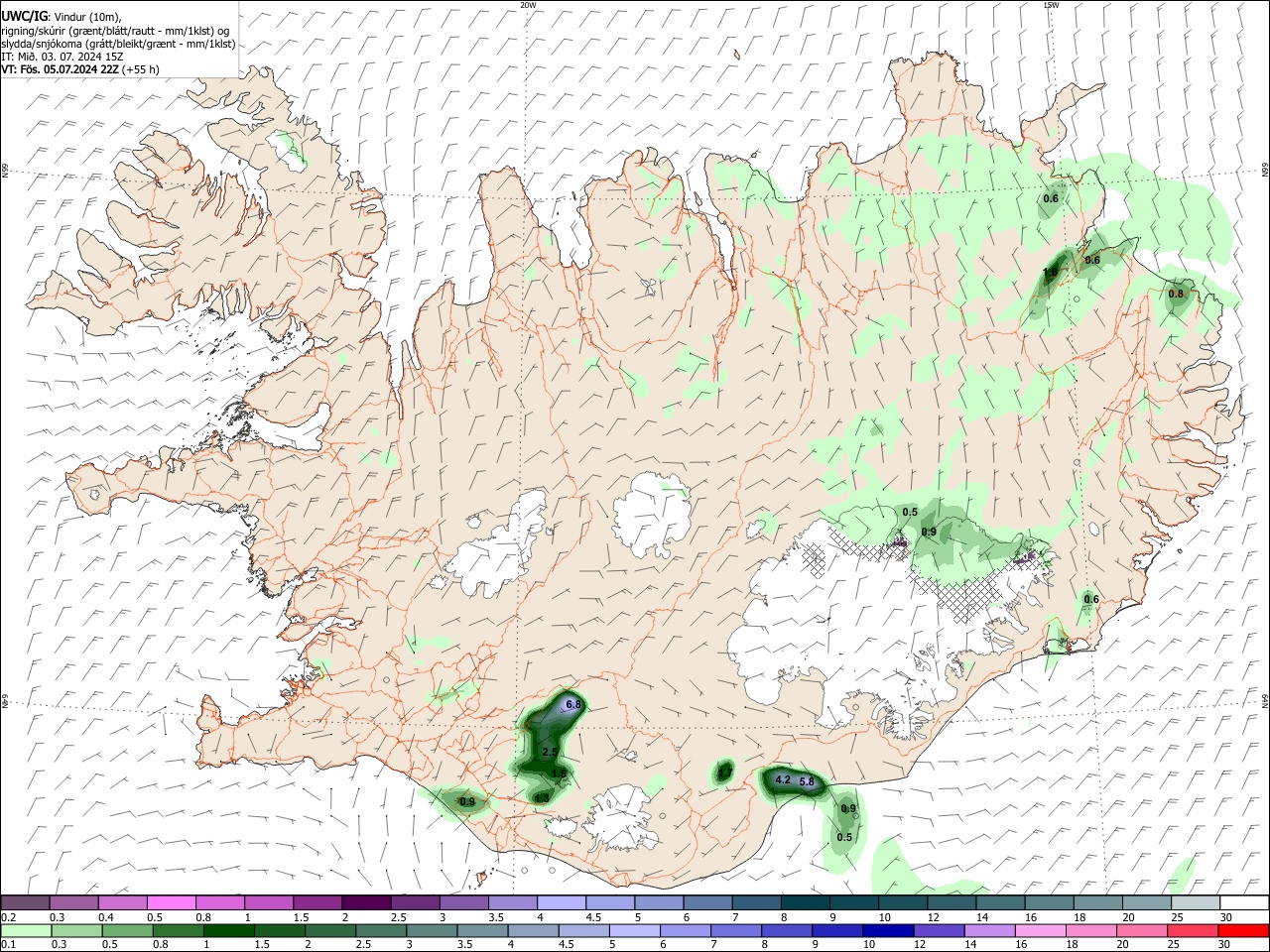Click the 4.2 rainfall value on the south coast
The width and height of the screenshot is (1270, 952).
click(782, 779)
